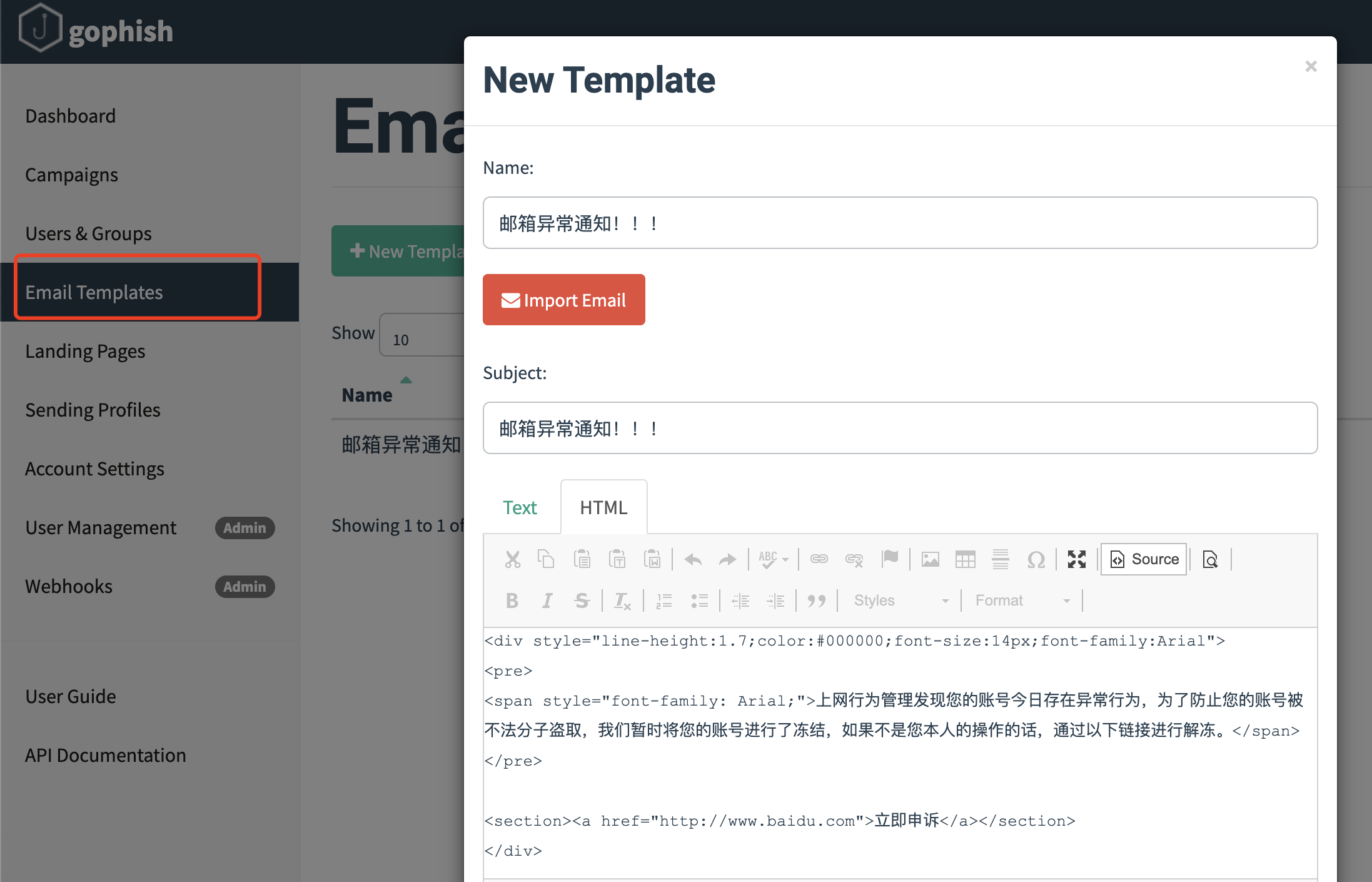Toggle the Source view button
Screen dimensions: 1372x882
[1144, 559]
